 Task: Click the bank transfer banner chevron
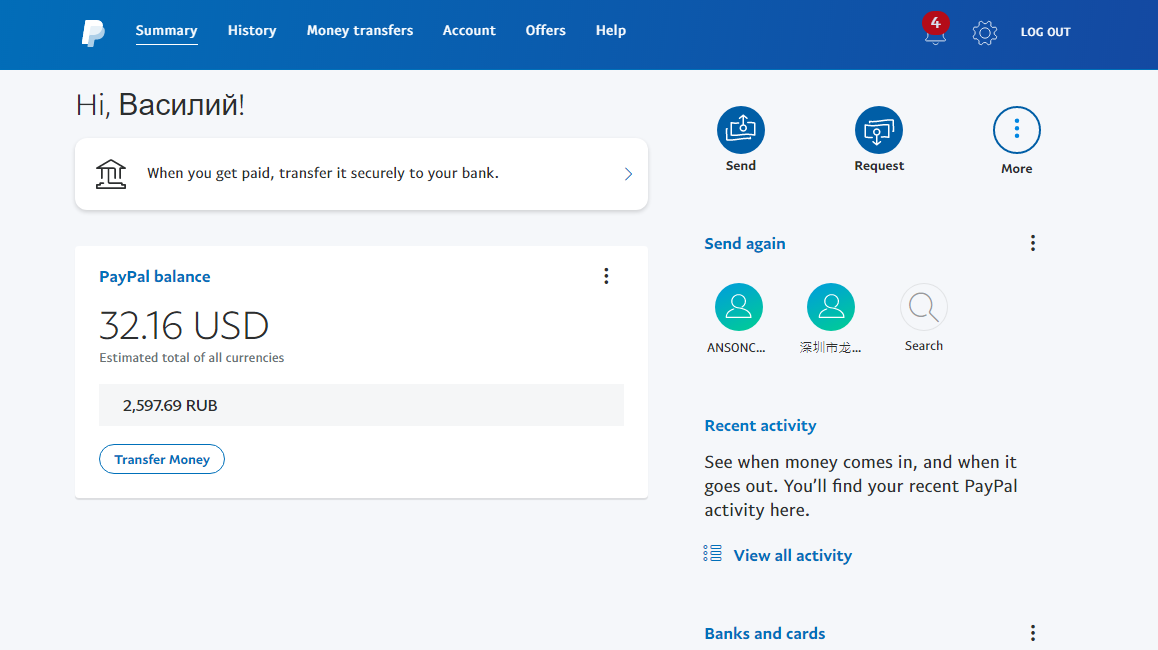[628, 174]
